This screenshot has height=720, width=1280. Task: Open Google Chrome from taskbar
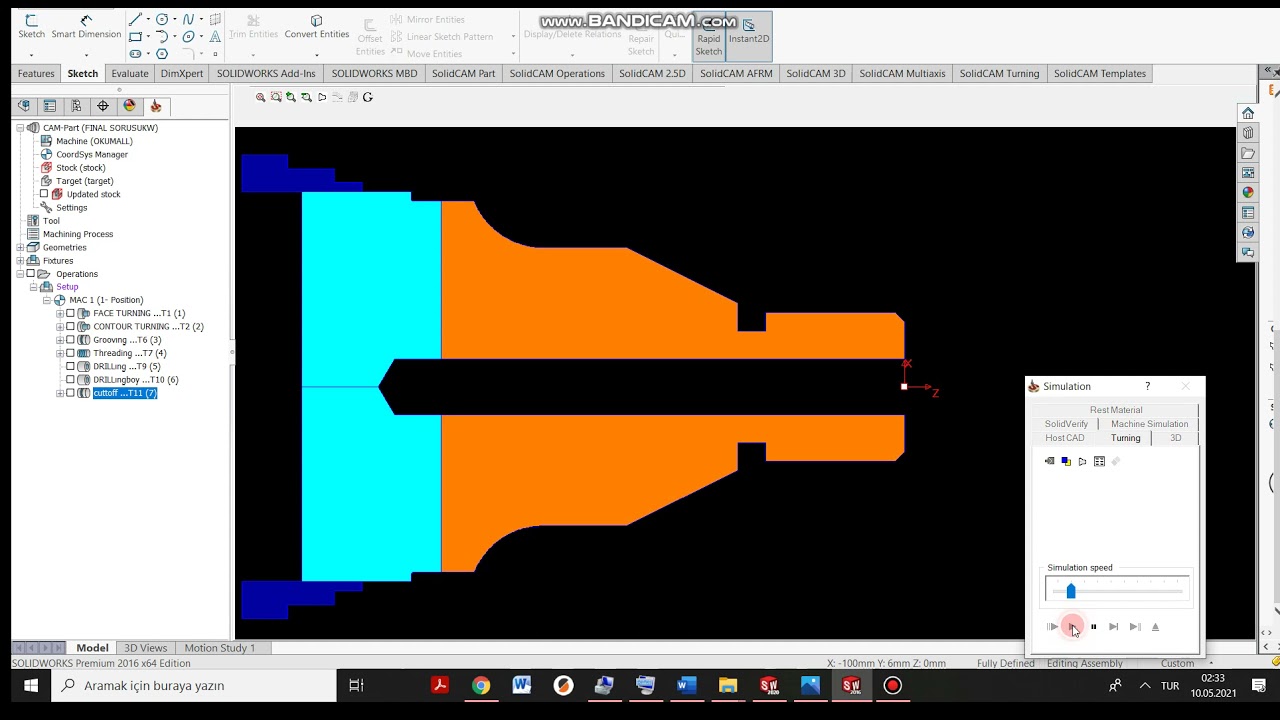point(481,686)
